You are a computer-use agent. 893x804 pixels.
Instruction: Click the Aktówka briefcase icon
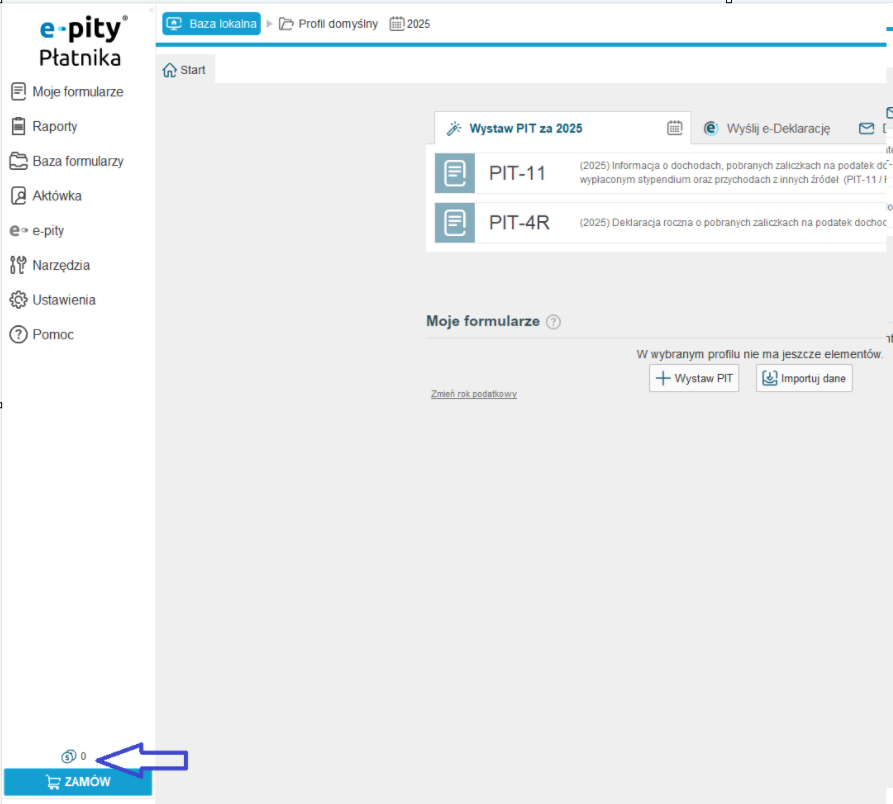pyautogui.click(x=18, y=196)
